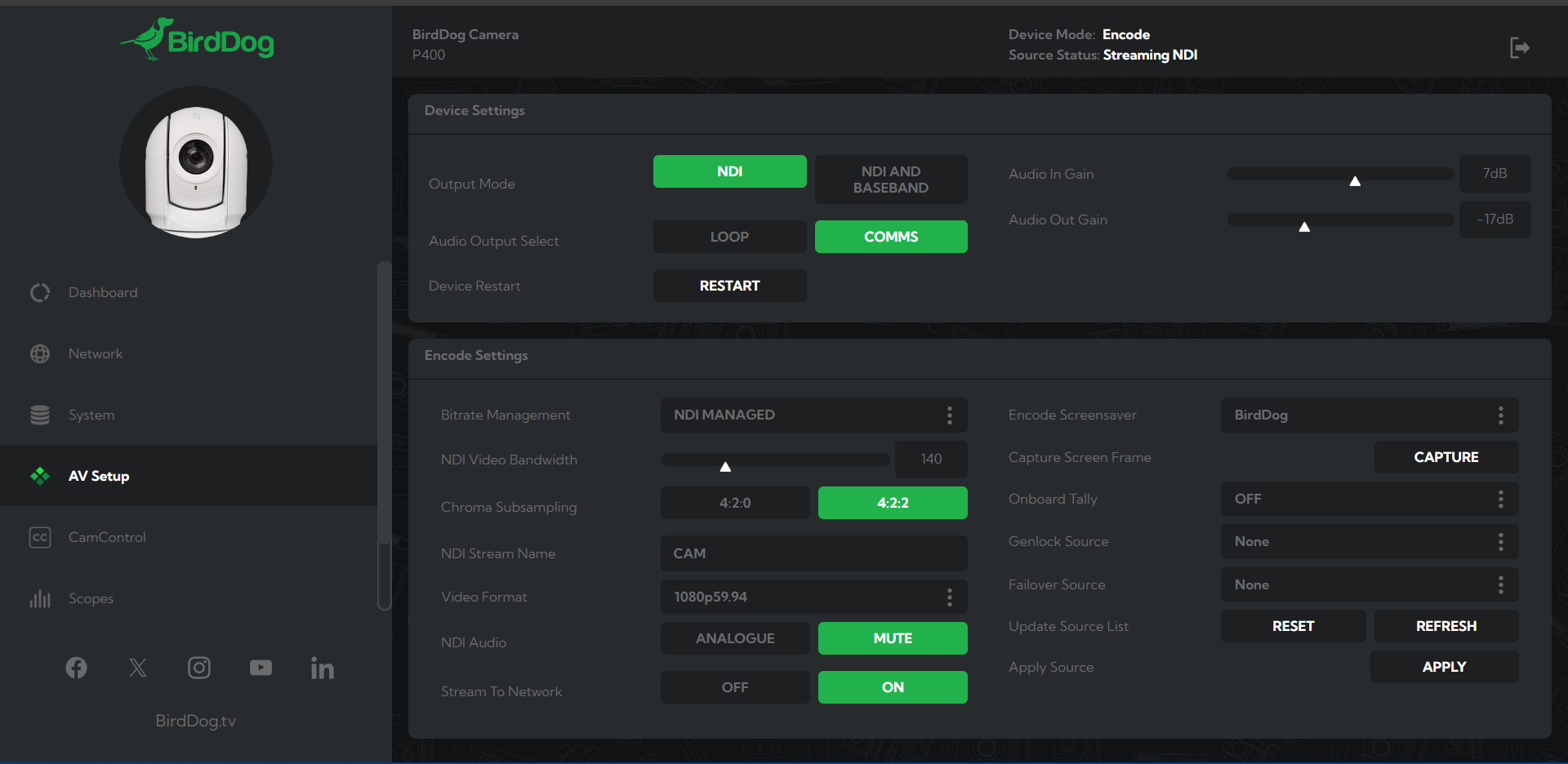Viewport: 1568px width, 764px height.
Task: Click the sidebar vertical scrollbar
Action: point(384,435)
